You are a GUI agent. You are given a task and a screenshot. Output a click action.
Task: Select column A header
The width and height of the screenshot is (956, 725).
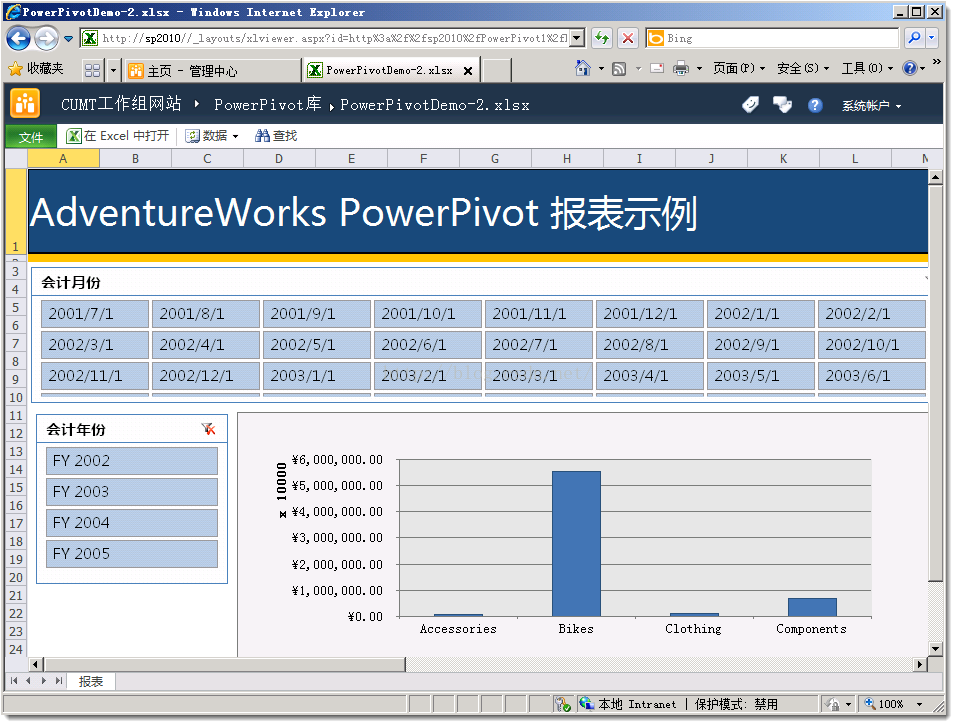[63, 159]
